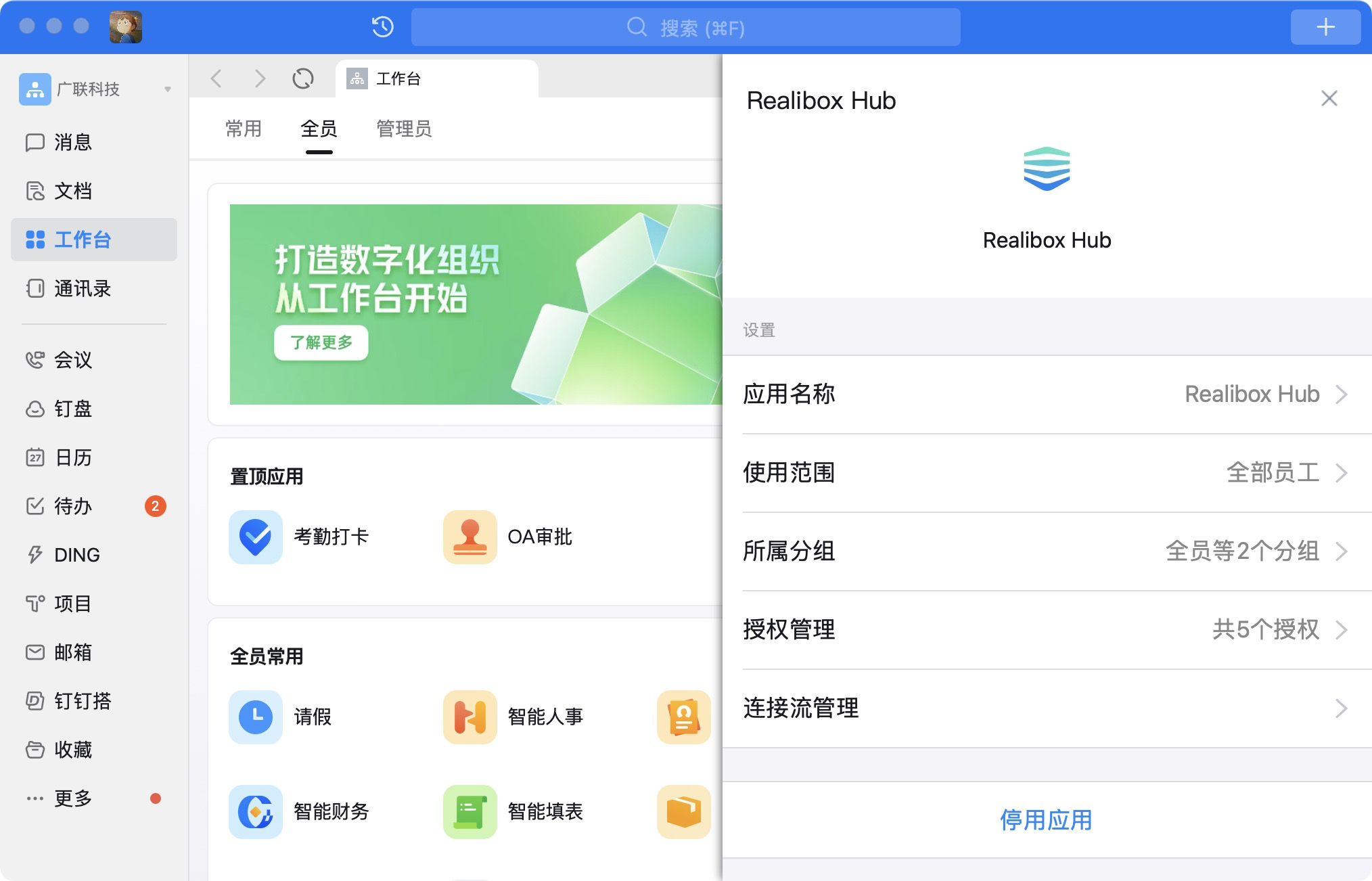Open 文档 in the sidebar

93,191
